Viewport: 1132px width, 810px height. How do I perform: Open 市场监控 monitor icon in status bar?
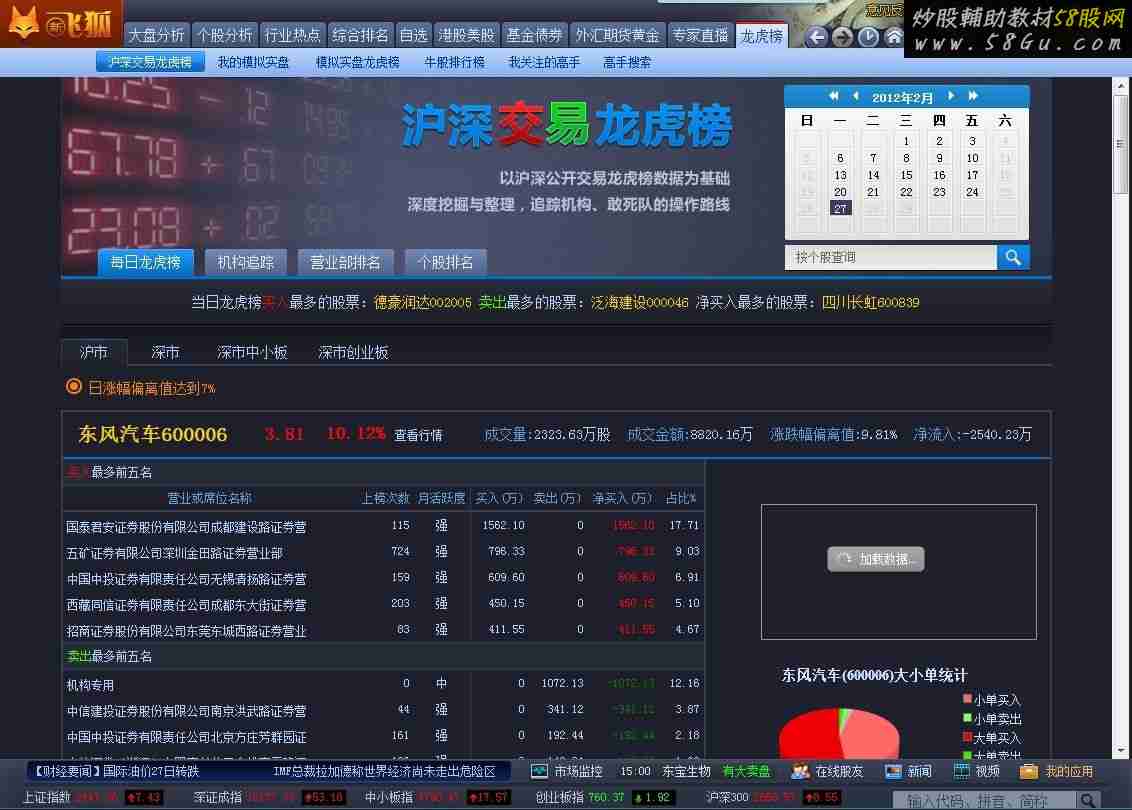tap(539, 771)
